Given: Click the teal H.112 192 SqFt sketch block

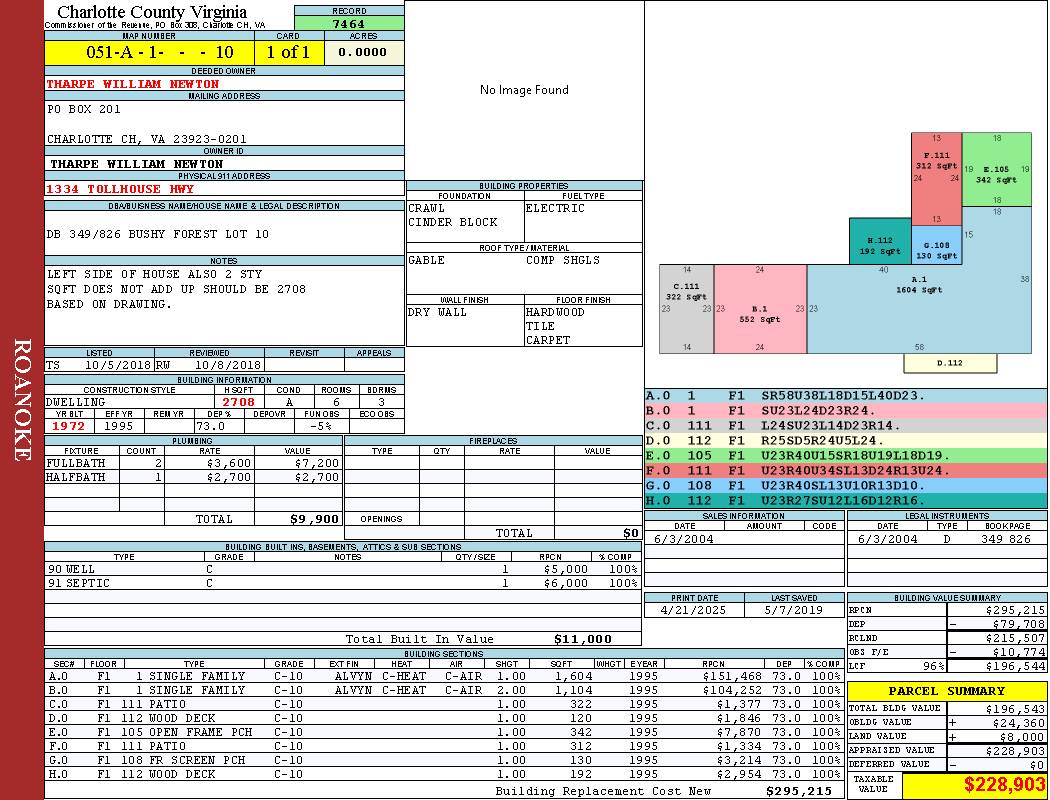Looking at the screenshot, I should click(880, 242).
